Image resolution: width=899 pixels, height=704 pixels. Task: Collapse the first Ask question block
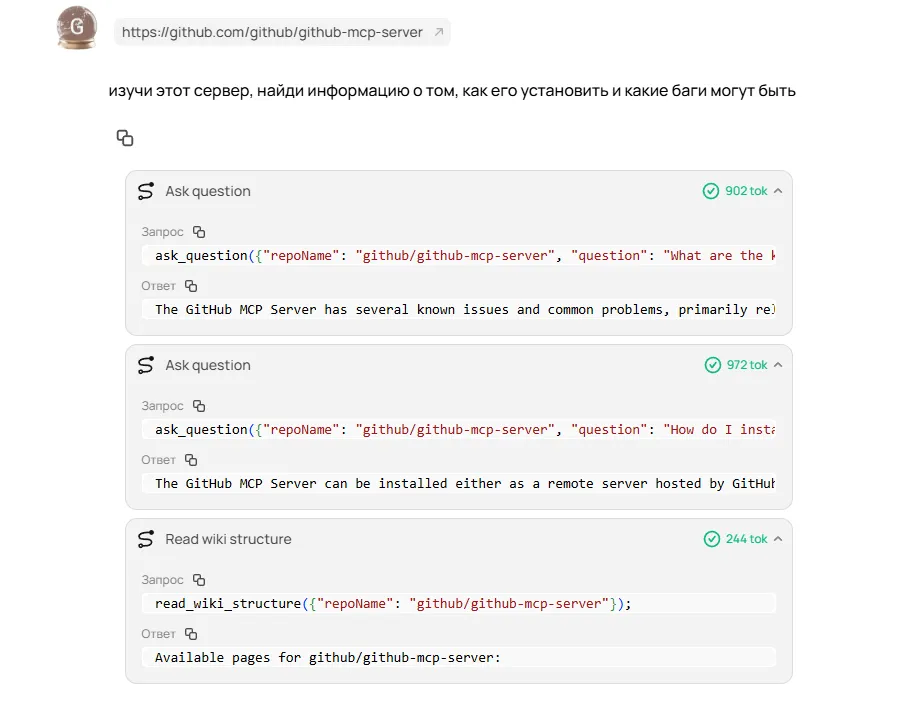[x=778, y=191]
